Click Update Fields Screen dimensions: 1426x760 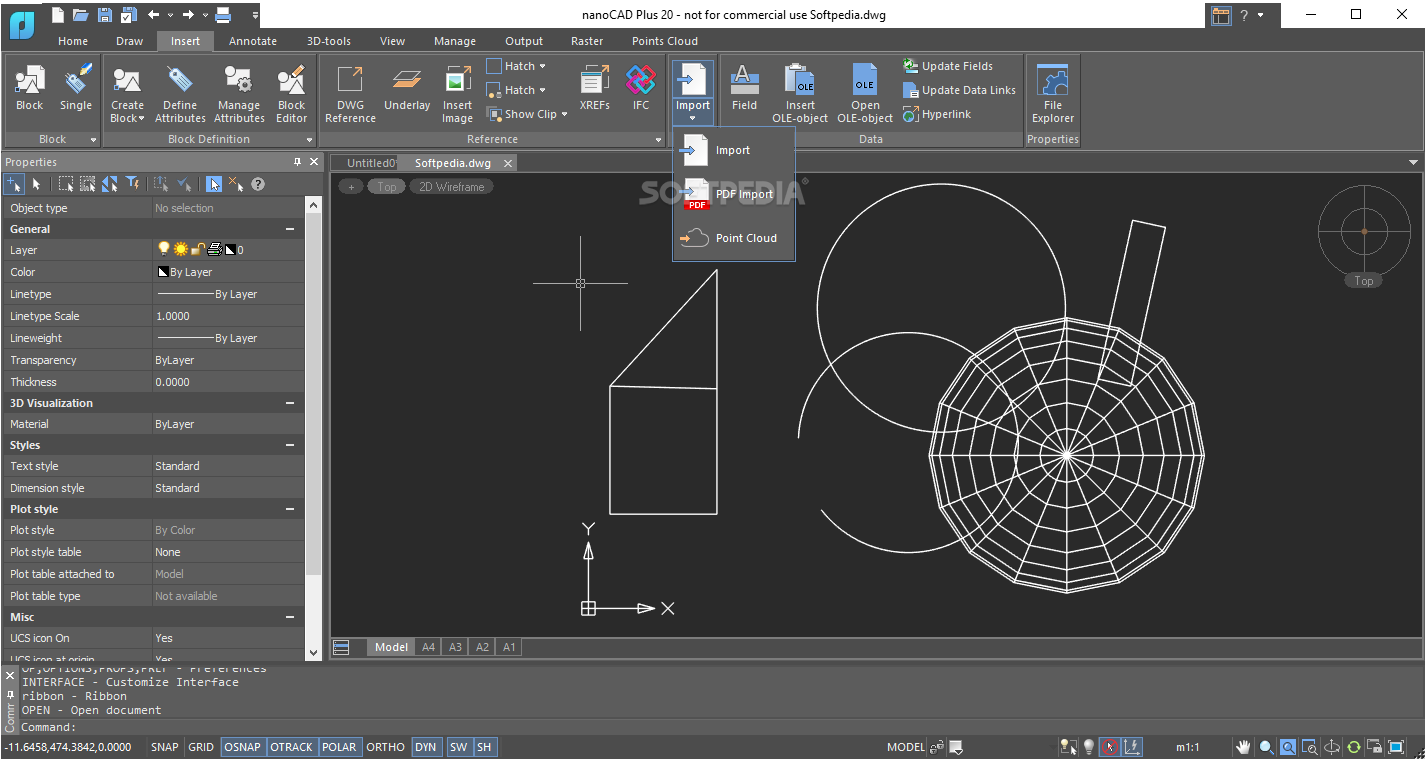[947, 66]
